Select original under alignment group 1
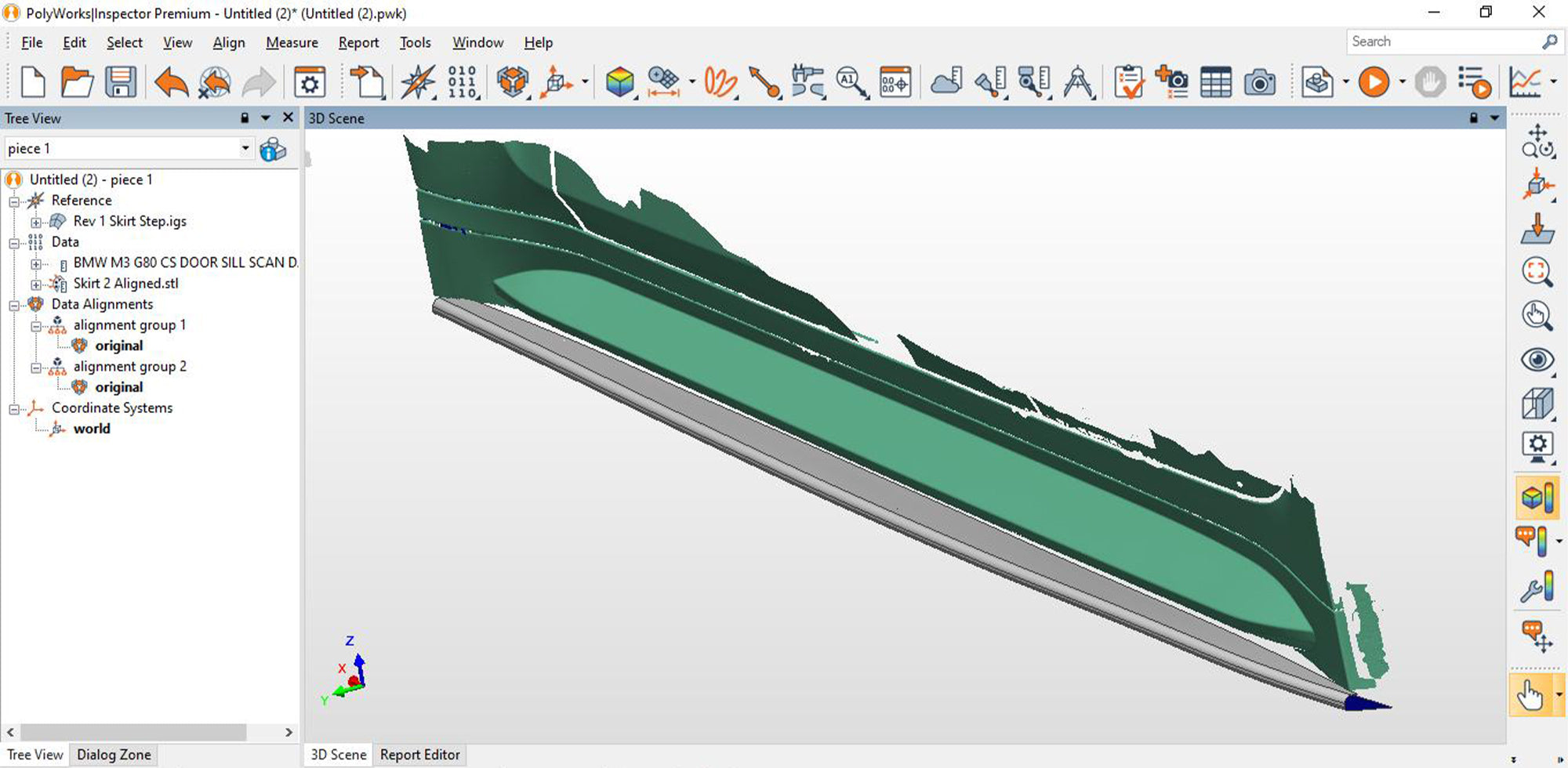The width and height of the screenshot is (1568, 768). 119,346
